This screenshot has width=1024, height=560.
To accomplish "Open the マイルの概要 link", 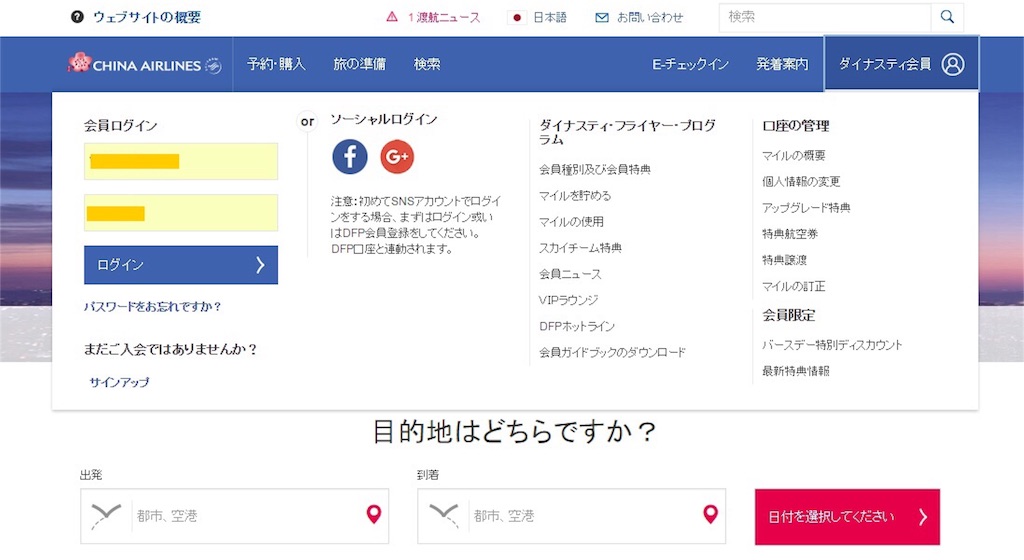I will click(x=794, y=156).
